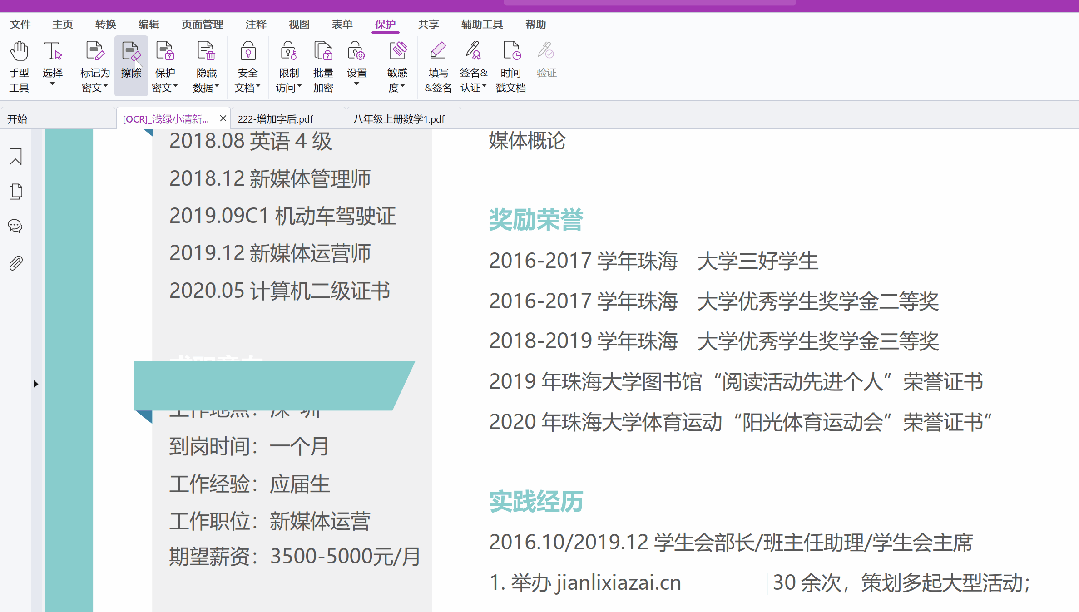
Task: Open the 八年级上册数学1.pdf tab
Action: (398, 118)
